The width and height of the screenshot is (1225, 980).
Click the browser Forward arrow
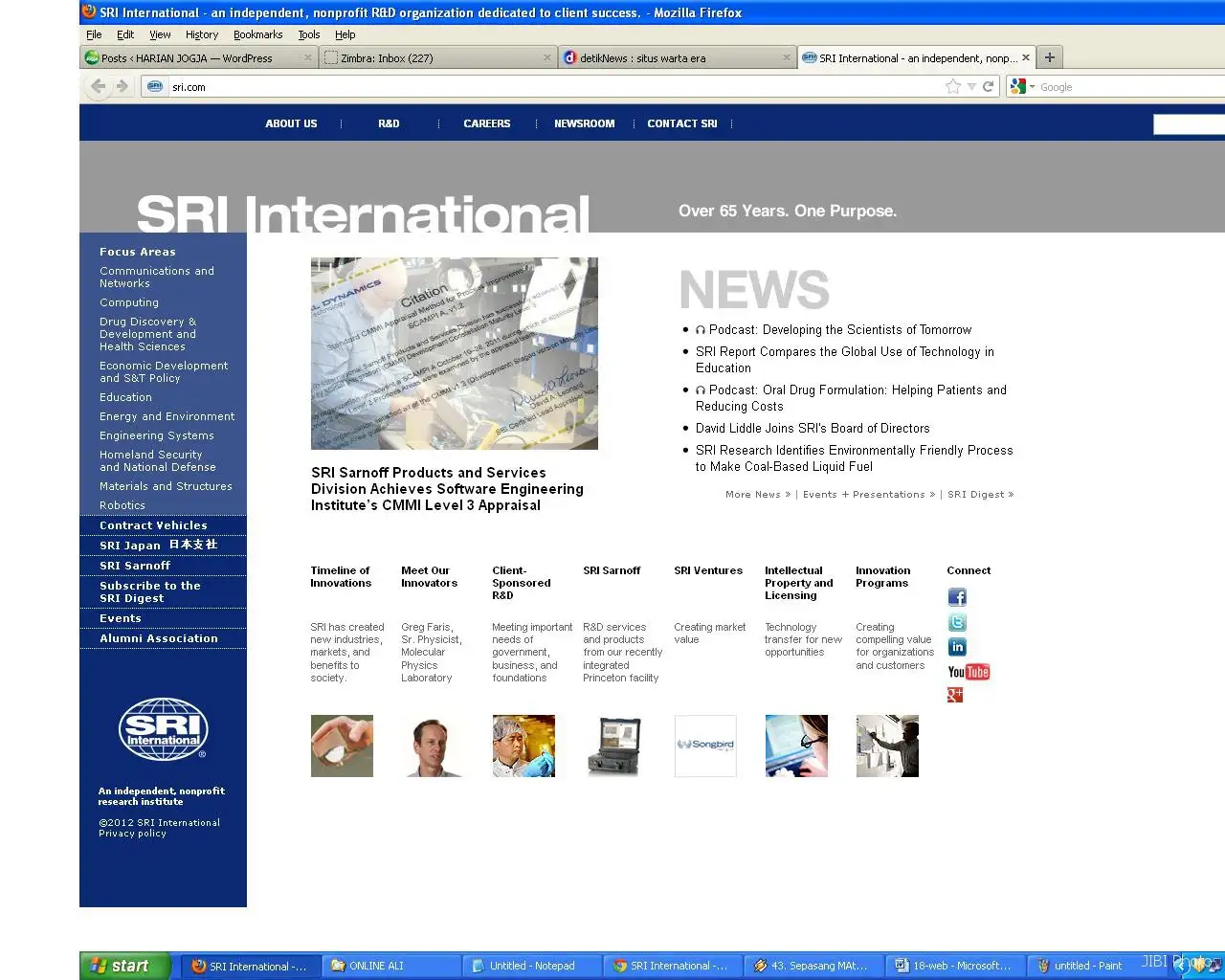pos(122,86)
